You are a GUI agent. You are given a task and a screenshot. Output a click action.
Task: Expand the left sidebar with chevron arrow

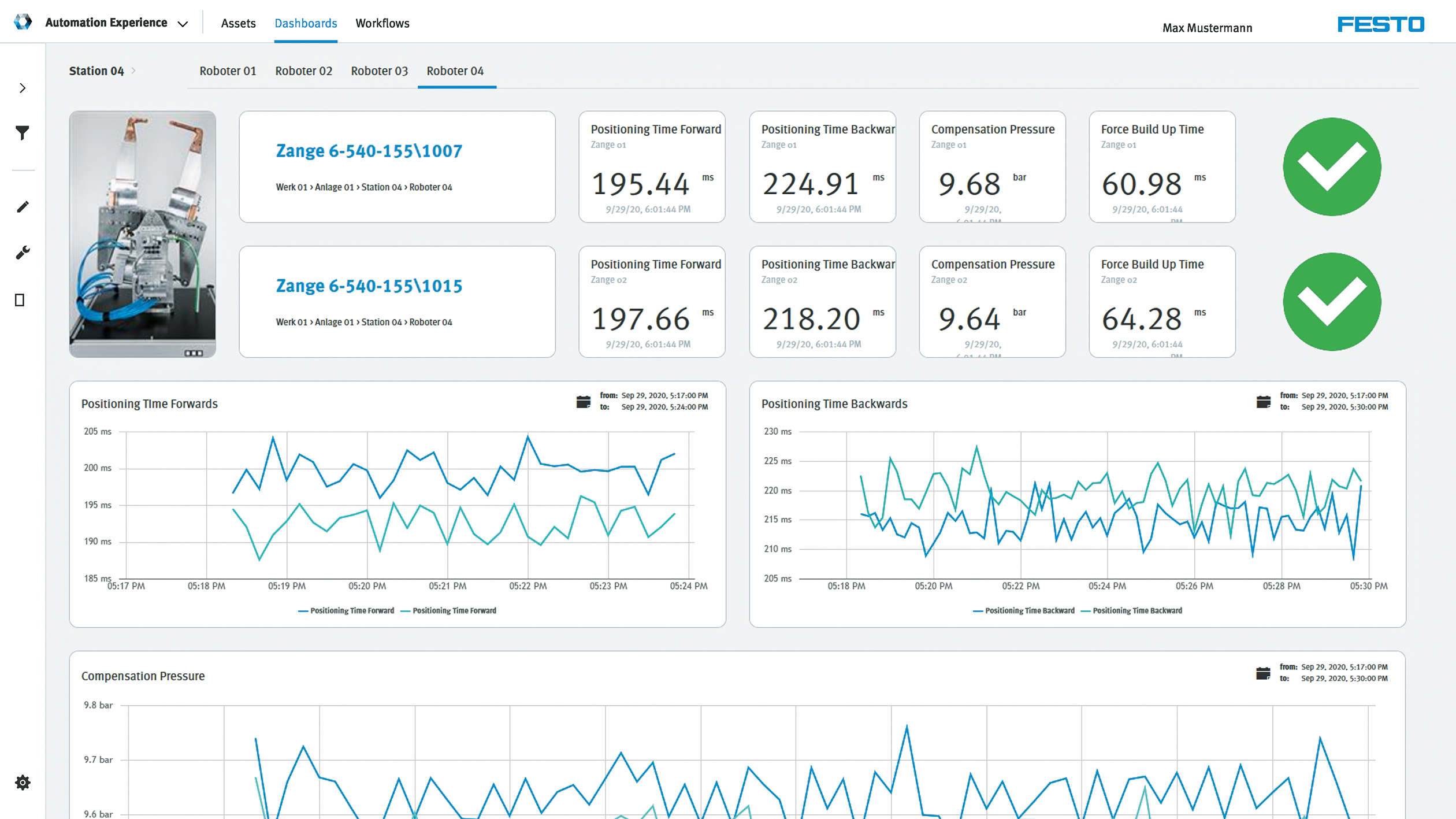tap(23, 88)
